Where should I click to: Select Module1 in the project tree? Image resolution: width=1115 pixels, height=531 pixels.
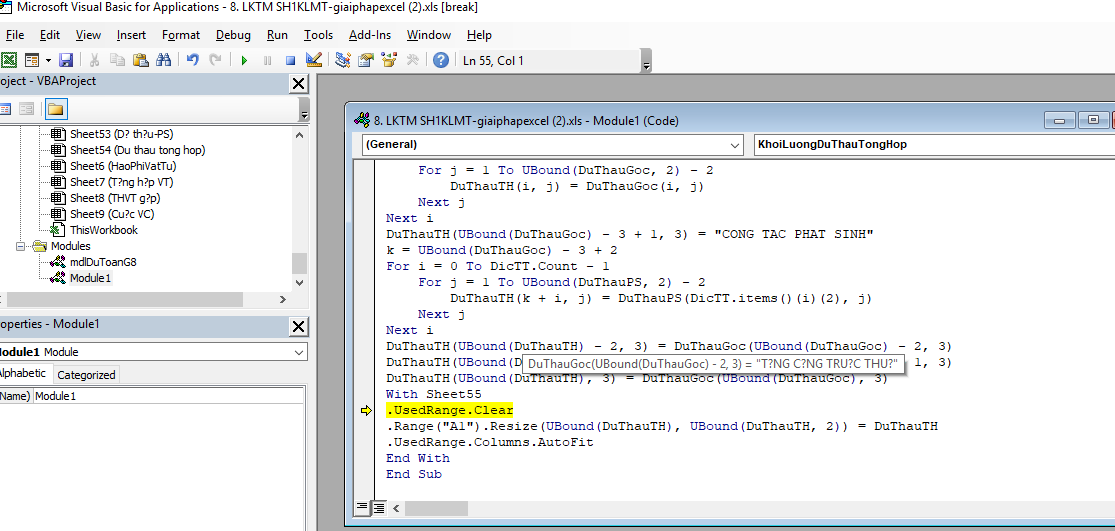tap(90, 278)
